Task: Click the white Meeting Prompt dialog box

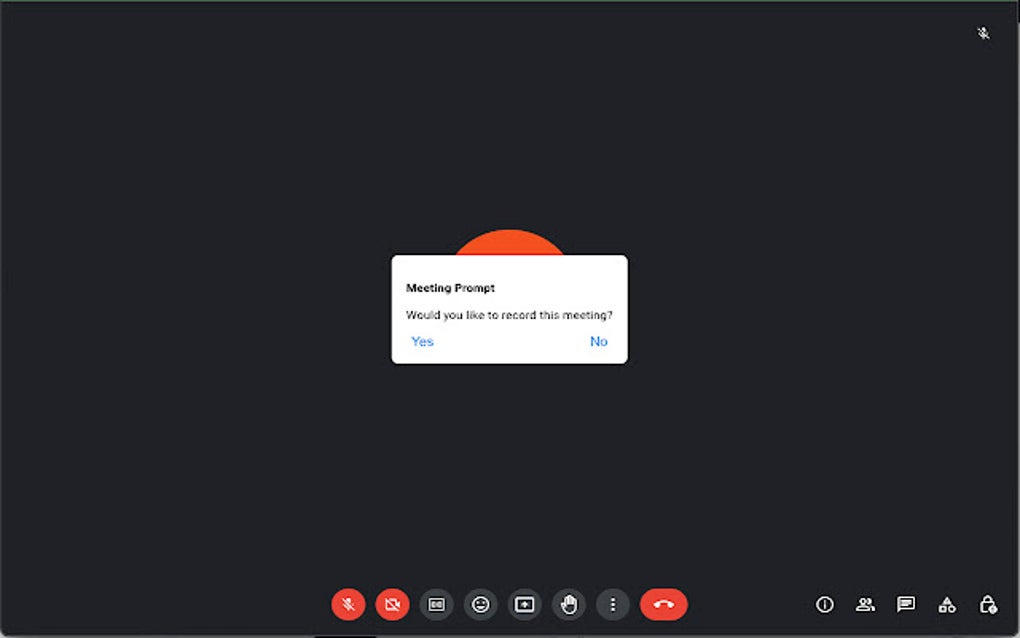Action: coord(509,308)
